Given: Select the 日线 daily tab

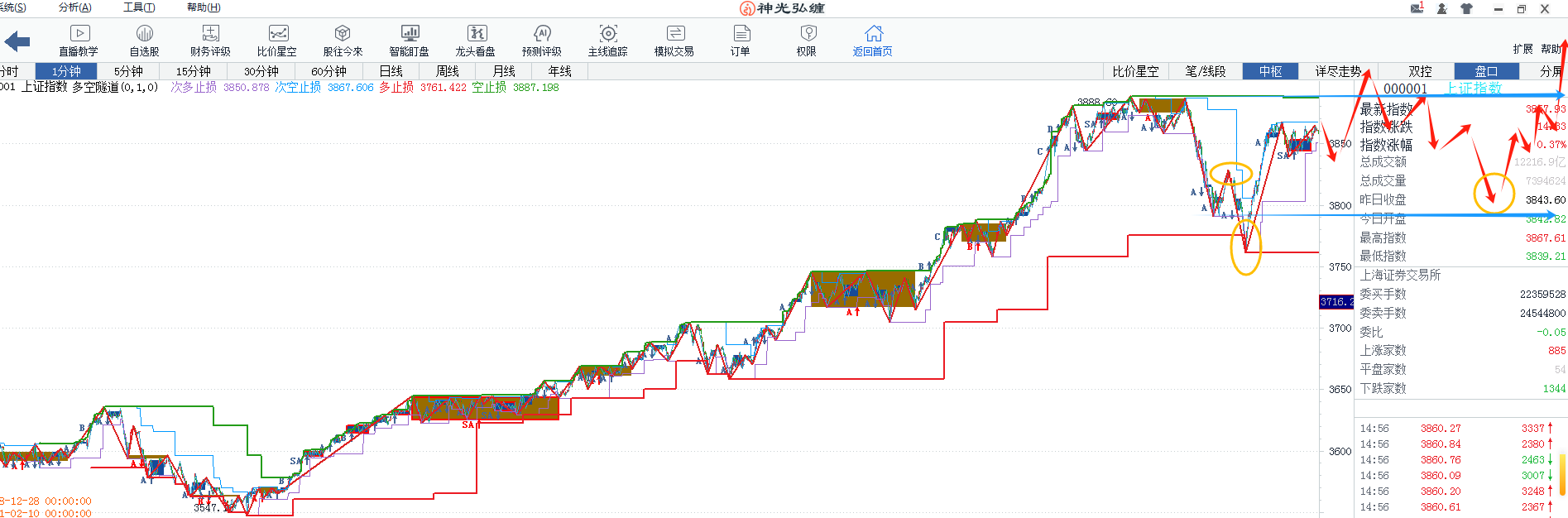Looking at the screenshot, I should [391, 71].
